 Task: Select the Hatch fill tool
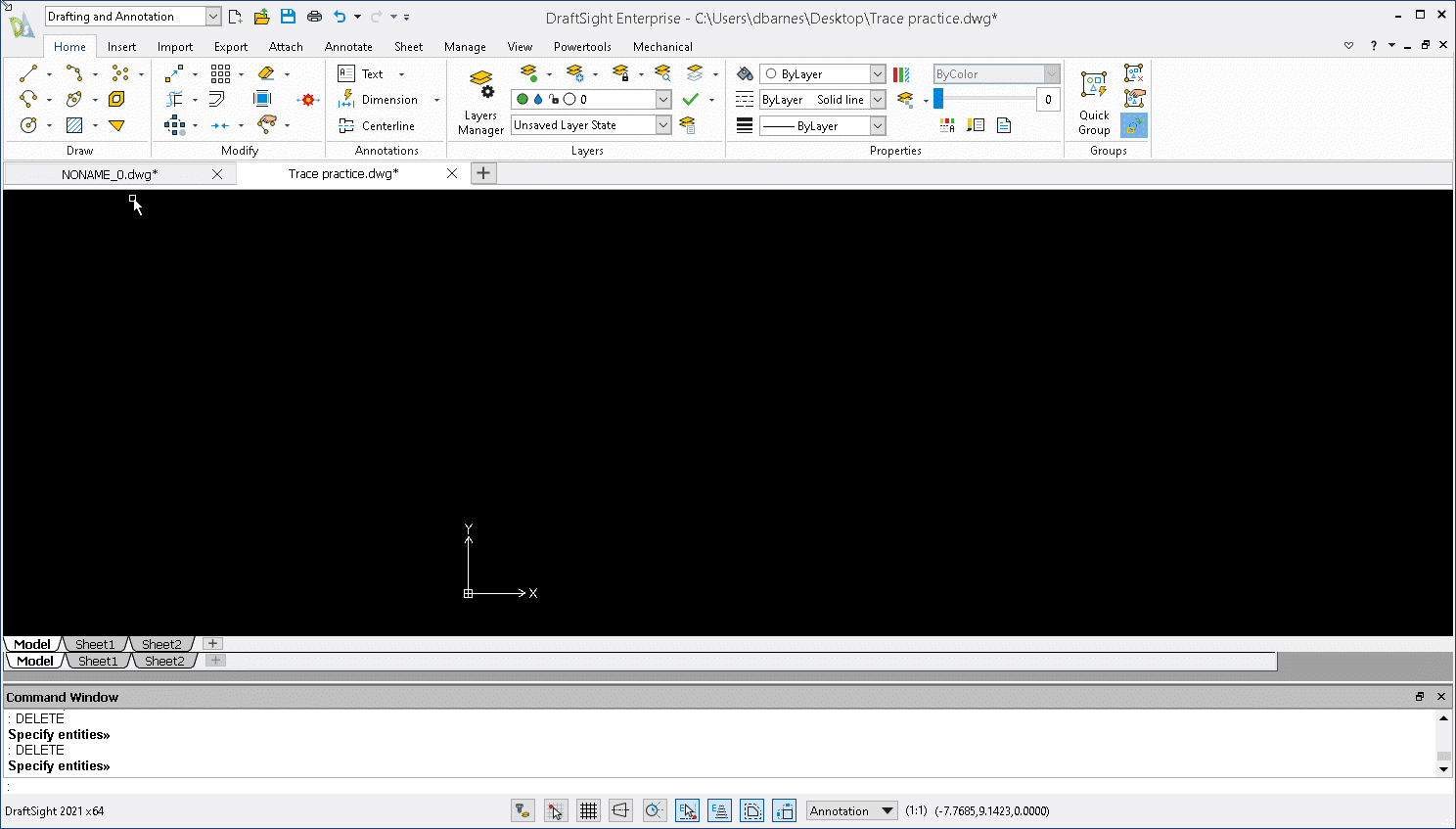tap(74, 125)
